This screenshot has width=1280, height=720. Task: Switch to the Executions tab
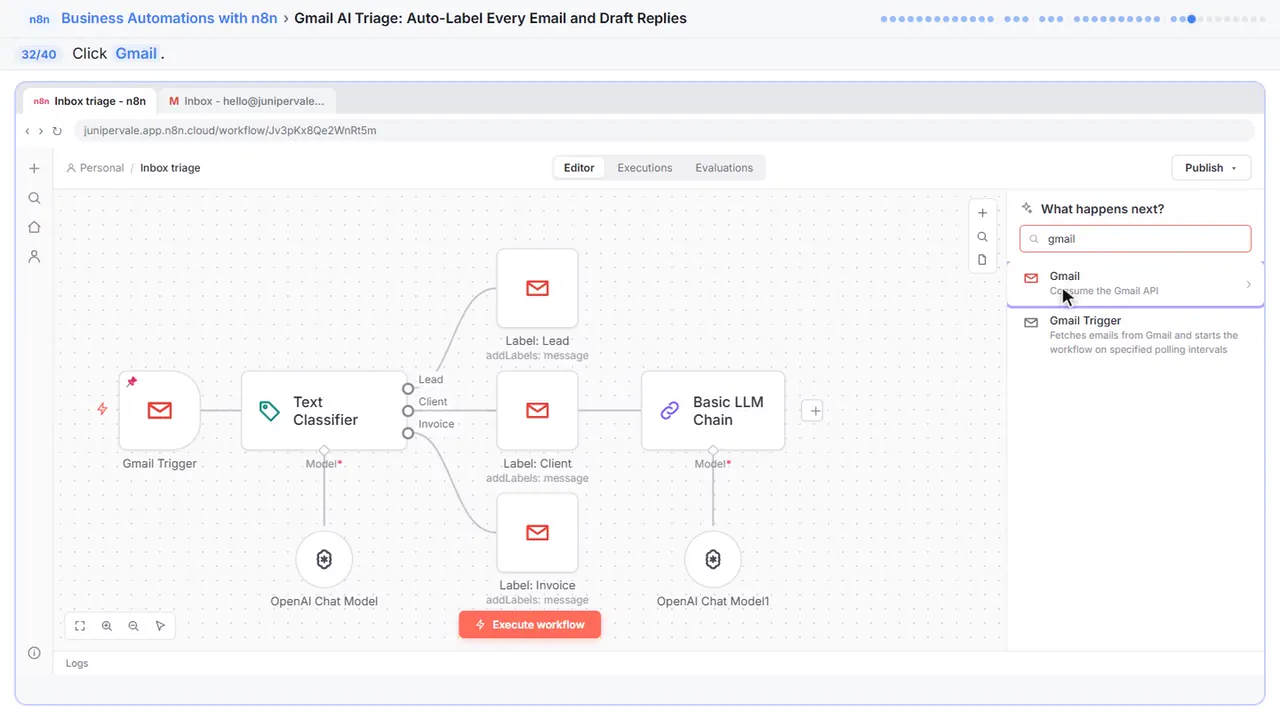click(x=645, y=168)
